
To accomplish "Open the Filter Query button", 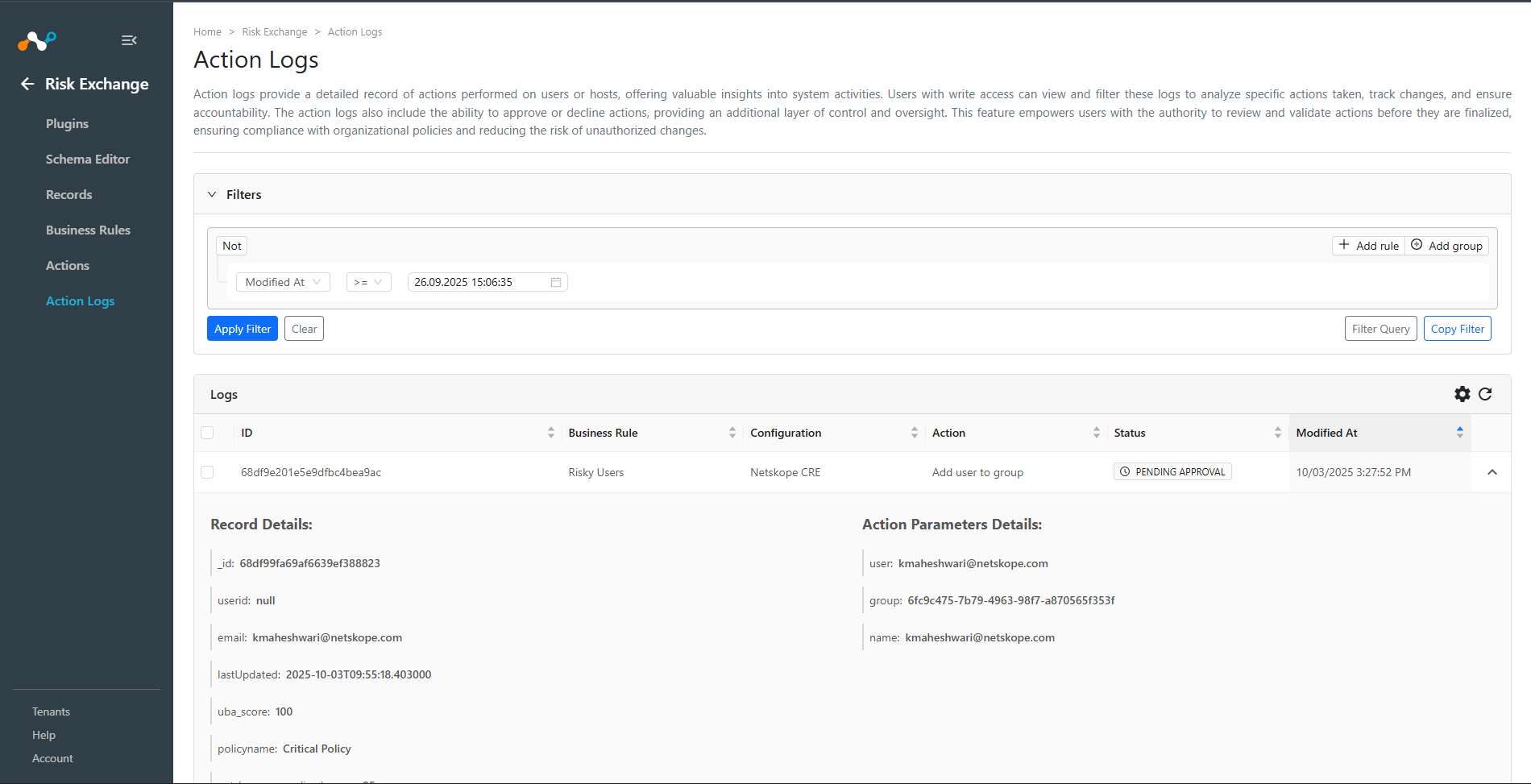I will point(1381,329).
